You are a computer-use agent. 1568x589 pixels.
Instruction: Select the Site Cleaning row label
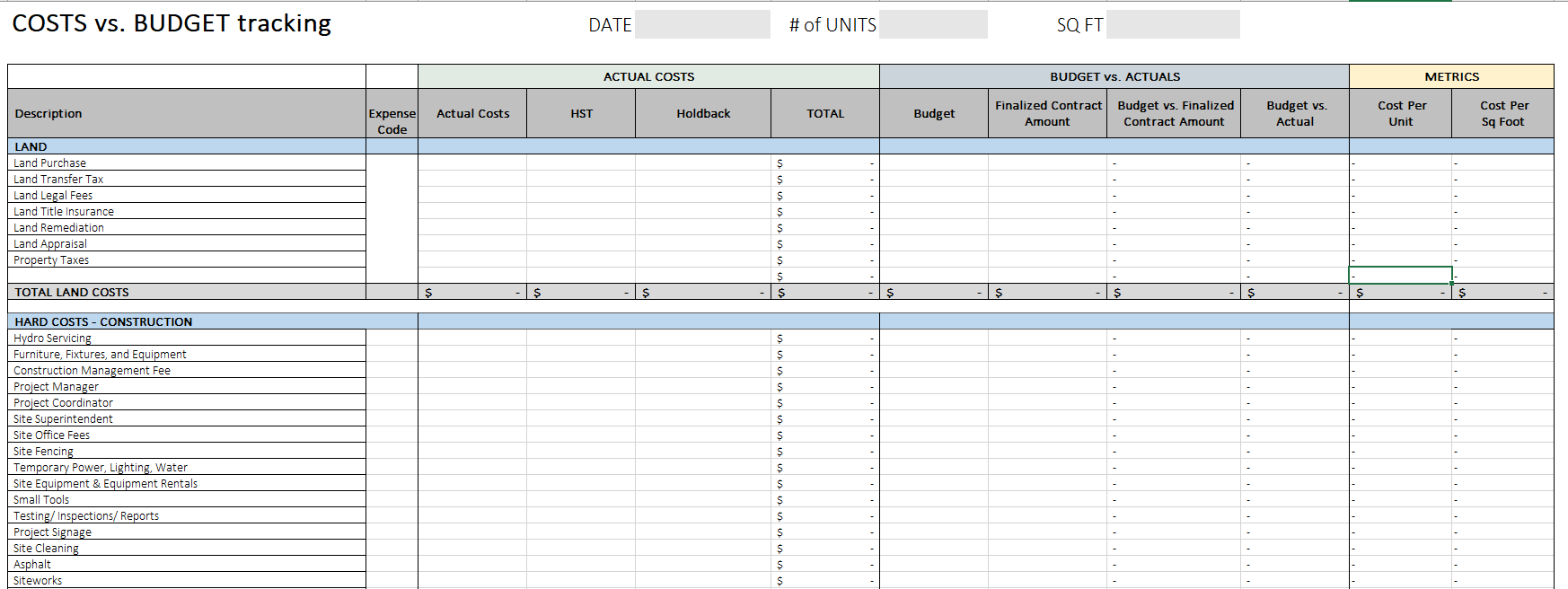tap(46, 548)
